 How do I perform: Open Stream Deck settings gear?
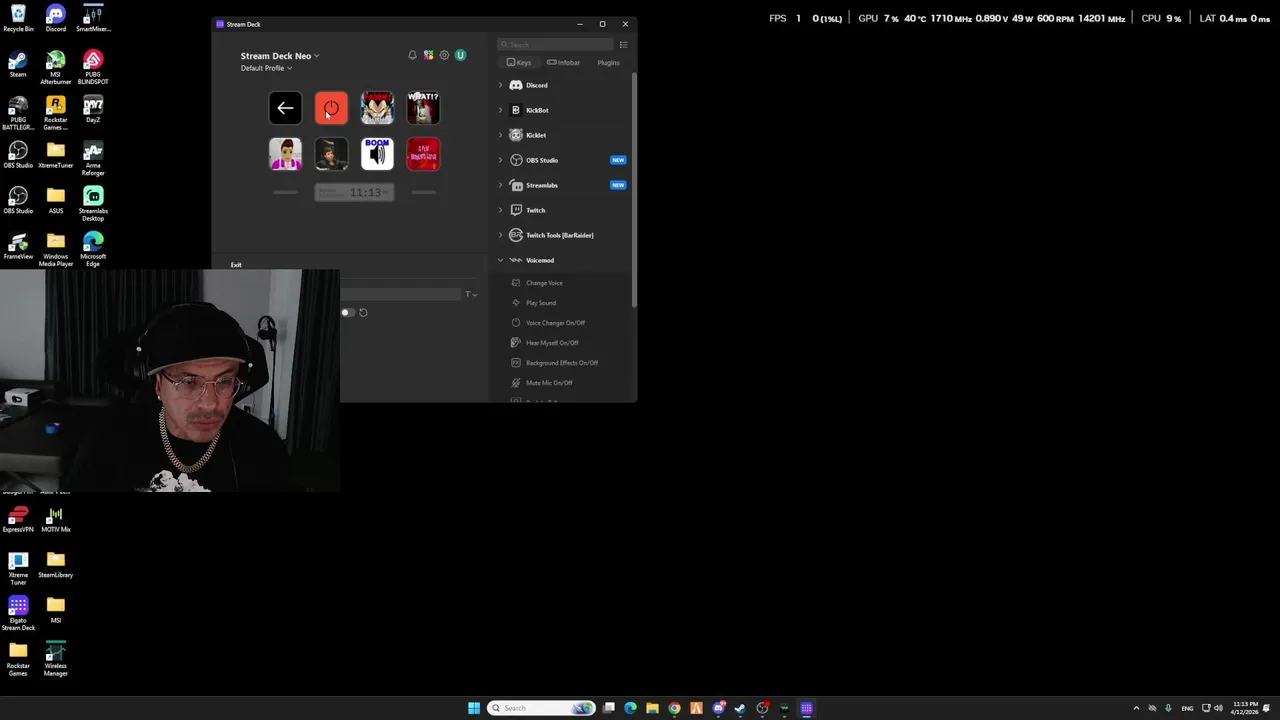coord(444,55)
